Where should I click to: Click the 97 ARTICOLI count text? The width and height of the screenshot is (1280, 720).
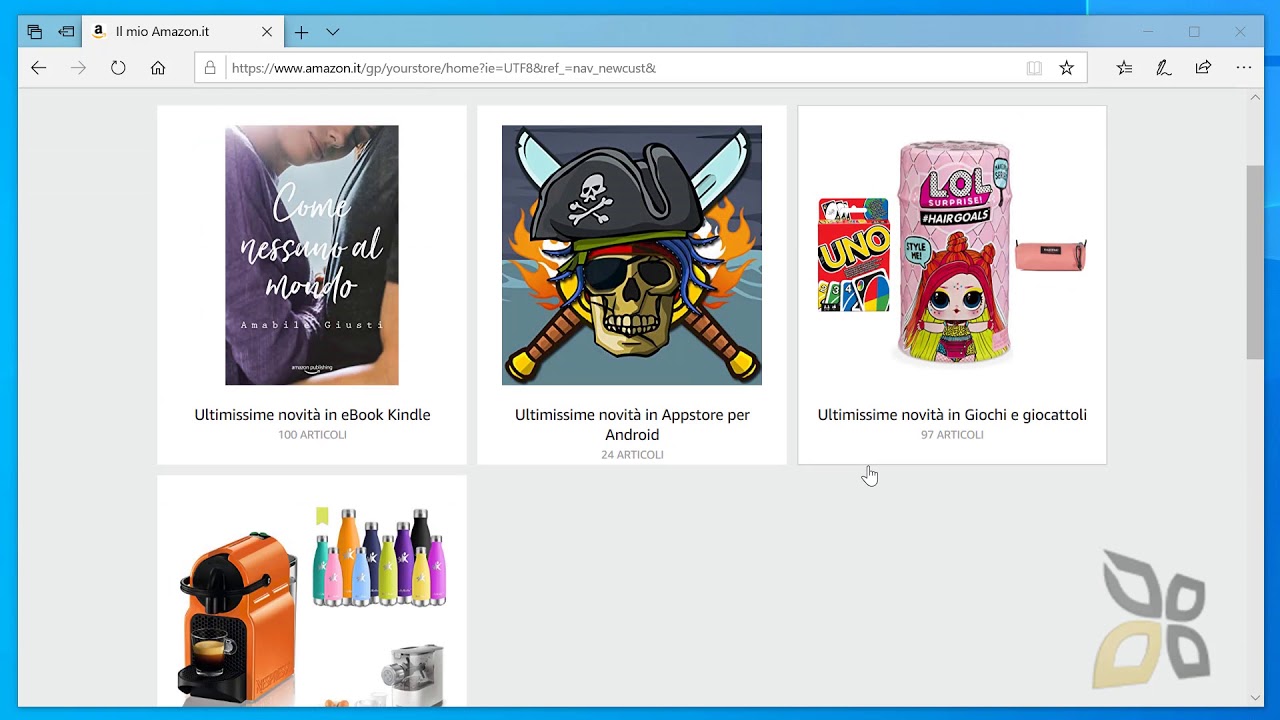coord(952,435)
